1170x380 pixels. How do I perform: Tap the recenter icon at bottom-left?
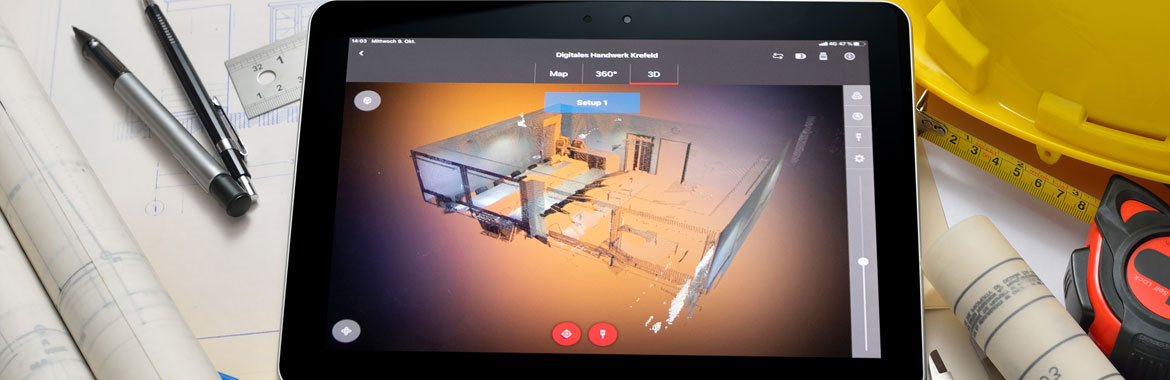346,331
